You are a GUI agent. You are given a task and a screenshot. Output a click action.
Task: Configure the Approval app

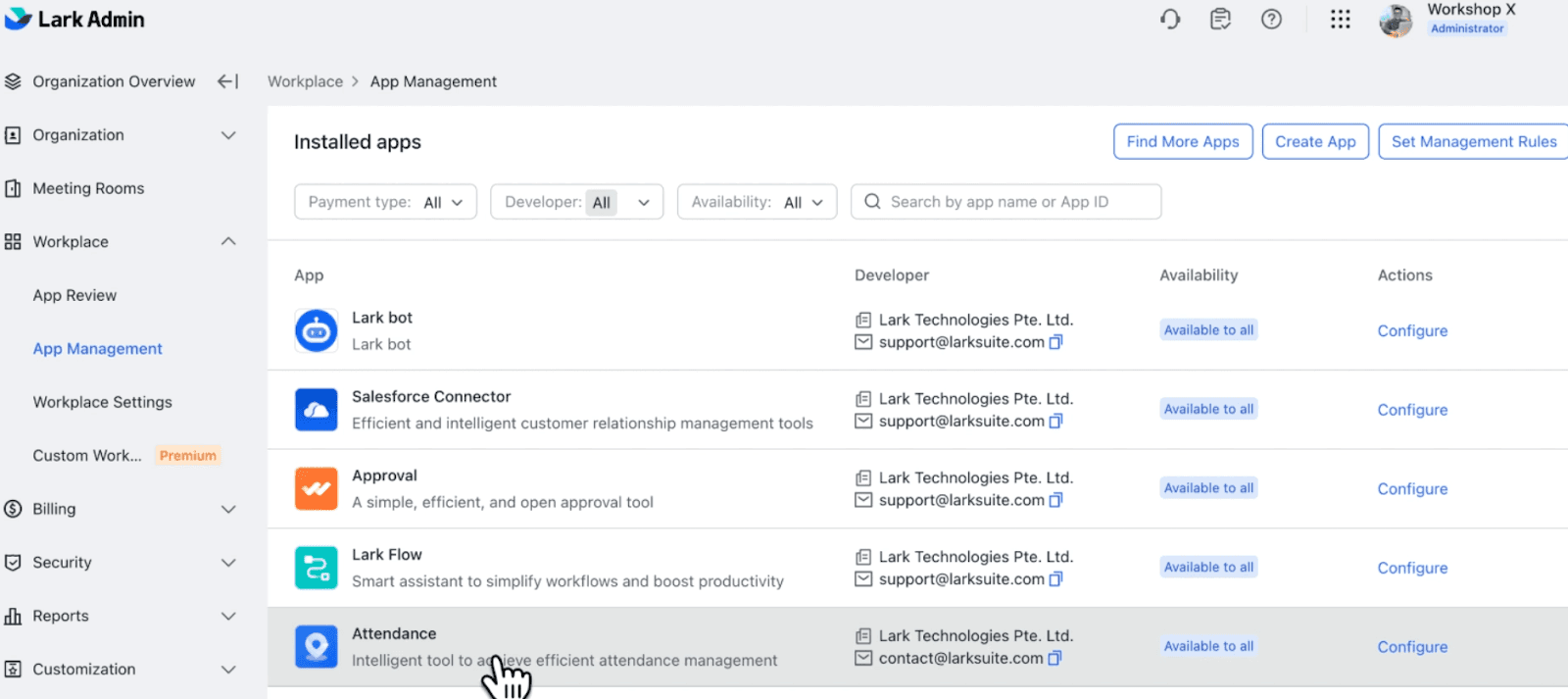1412,489
